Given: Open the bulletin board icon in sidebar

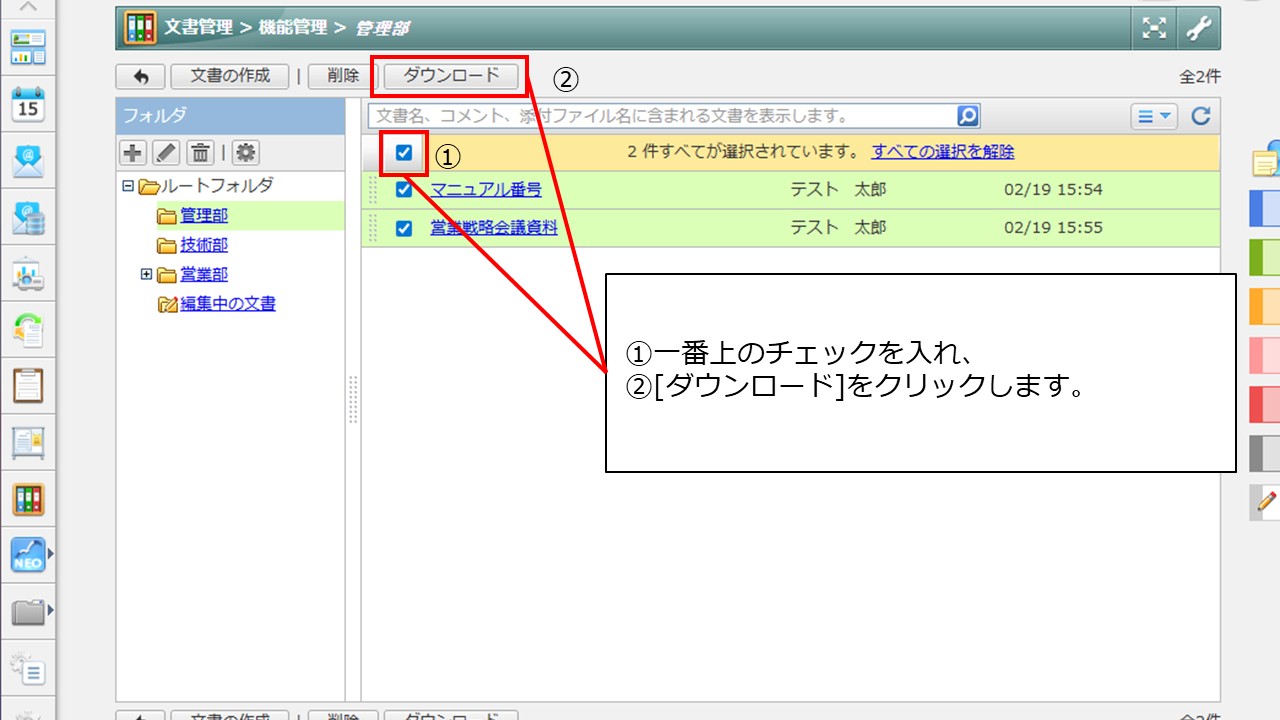Looking at the screenshot, I should (x=28, y=442).
